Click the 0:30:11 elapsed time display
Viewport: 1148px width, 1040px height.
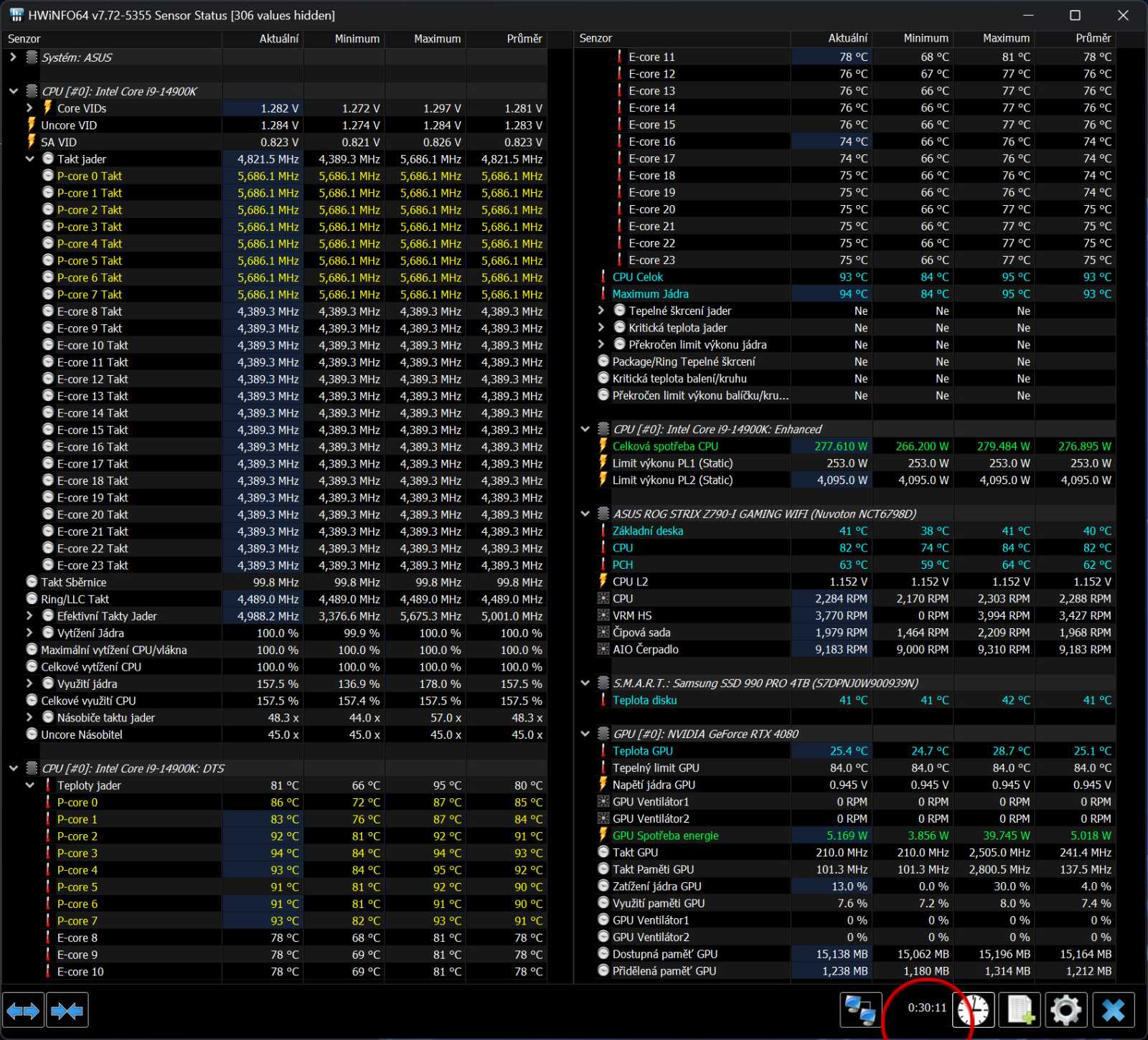[927, 1008]
